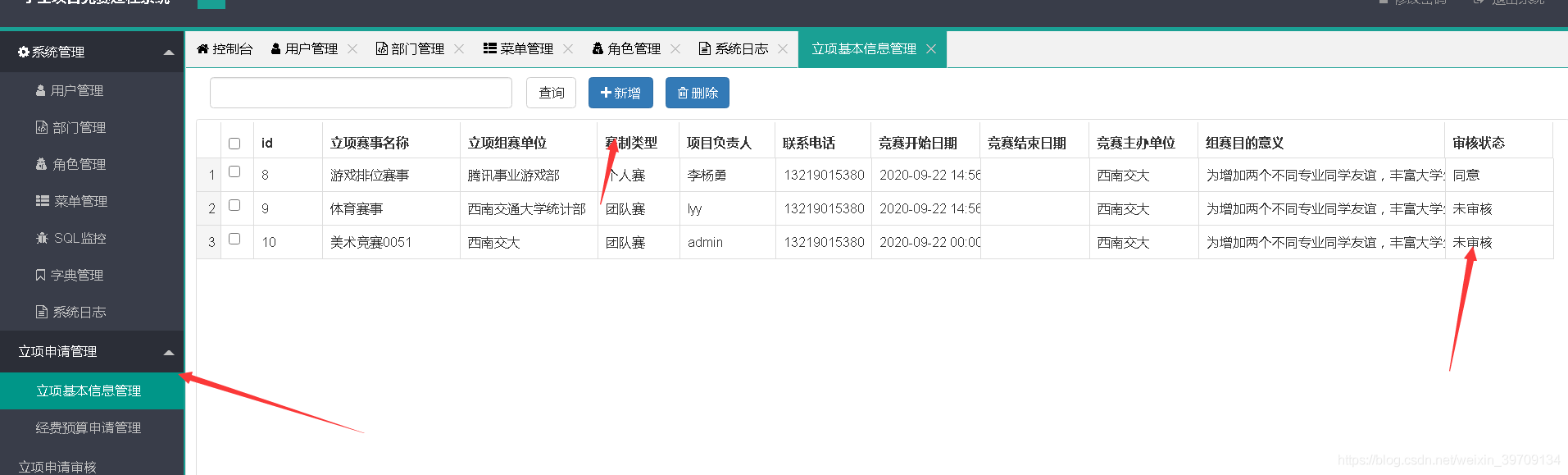Close the 菜单管理 tab

(568, 49)
